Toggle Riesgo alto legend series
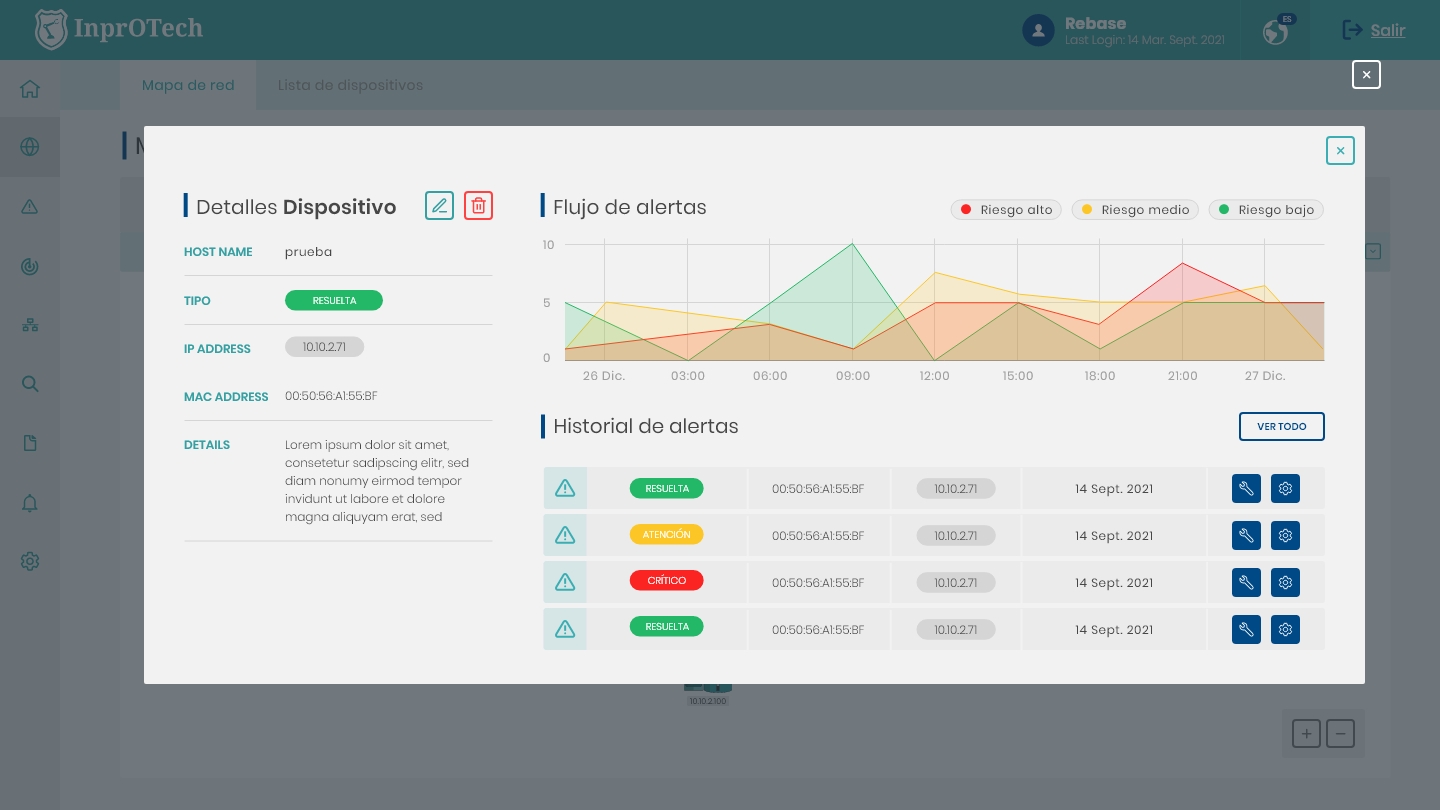 [1004, 210]
